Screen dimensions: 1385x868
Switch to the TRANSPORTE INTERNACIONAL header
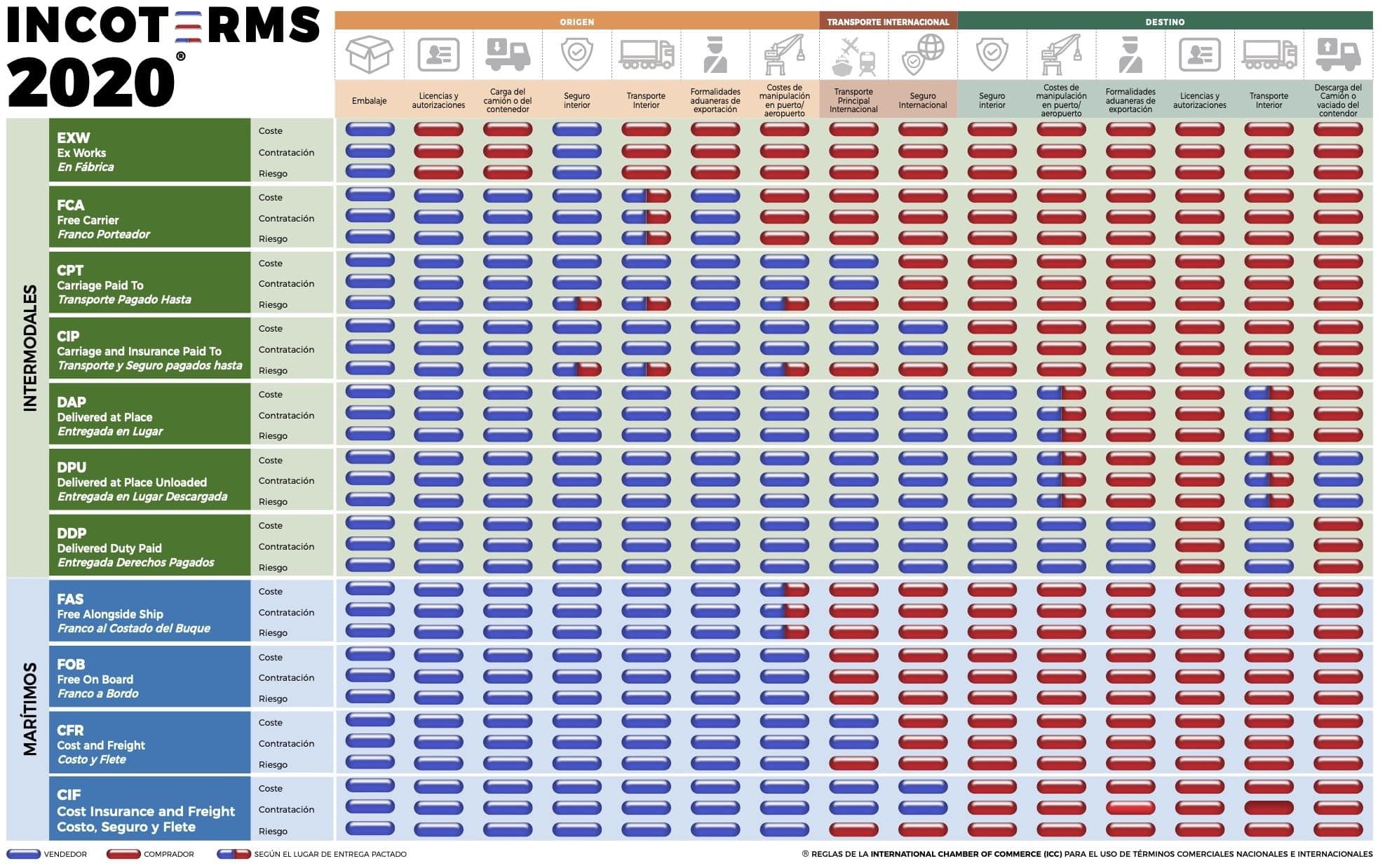[x=888, y=22]
